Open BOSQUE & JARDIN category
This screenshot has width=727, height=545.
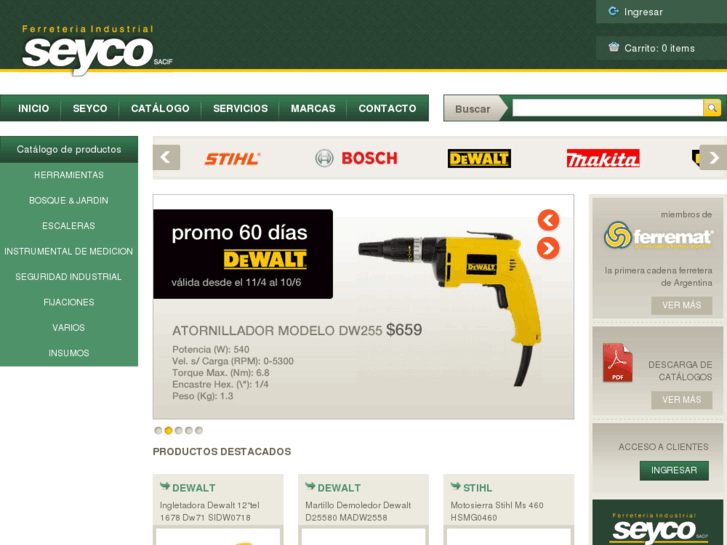[x=69, y=200]
